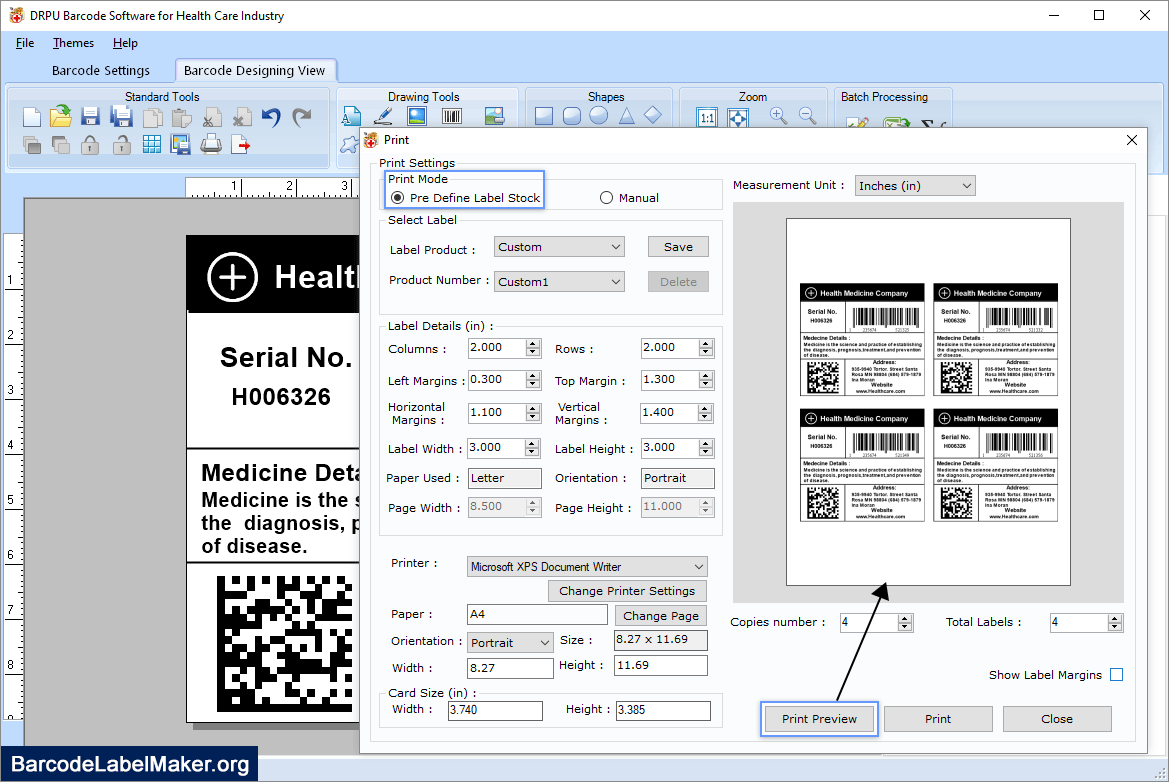Select the Pre Define Label Stock print mode
The height and width of the screenshot is (782, 1169).
(x=399, y=197)
